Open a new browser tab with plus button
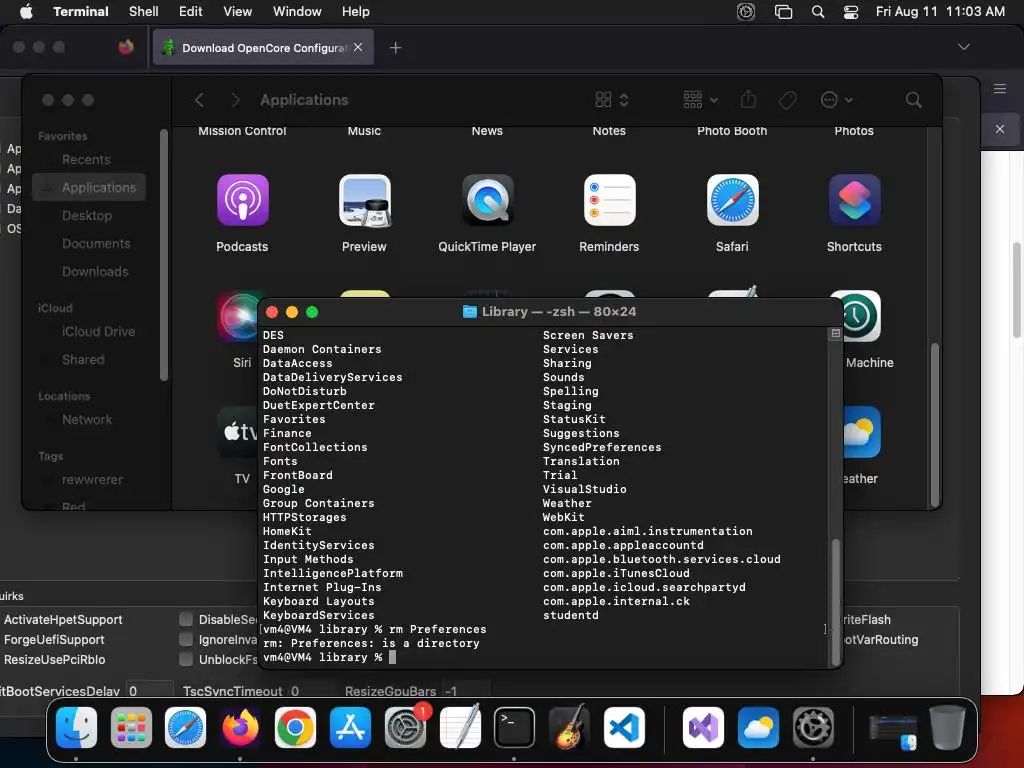 (x=395, y=47)
